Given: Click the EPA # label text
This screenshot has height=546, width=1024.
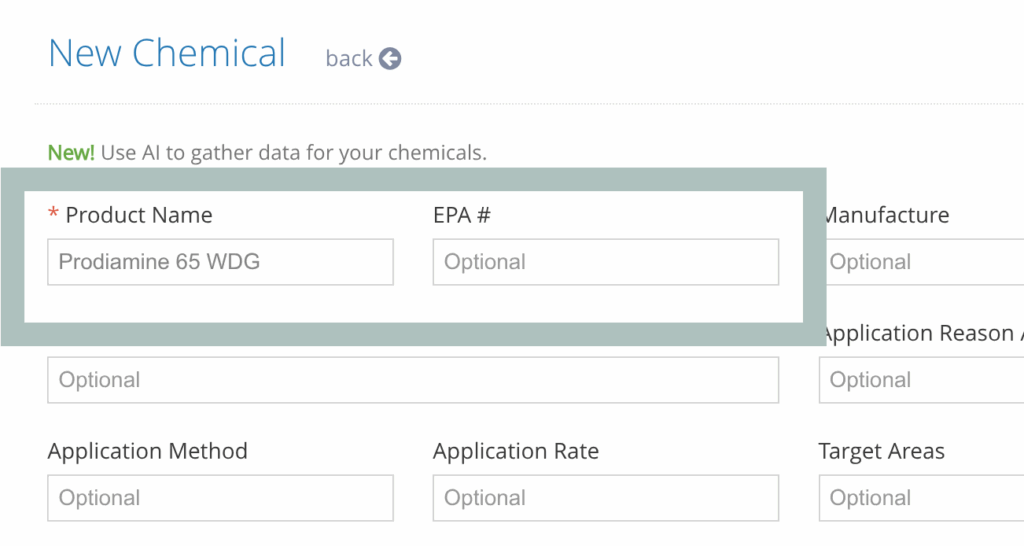Looking at the screenshot, I should pos(462,215).
